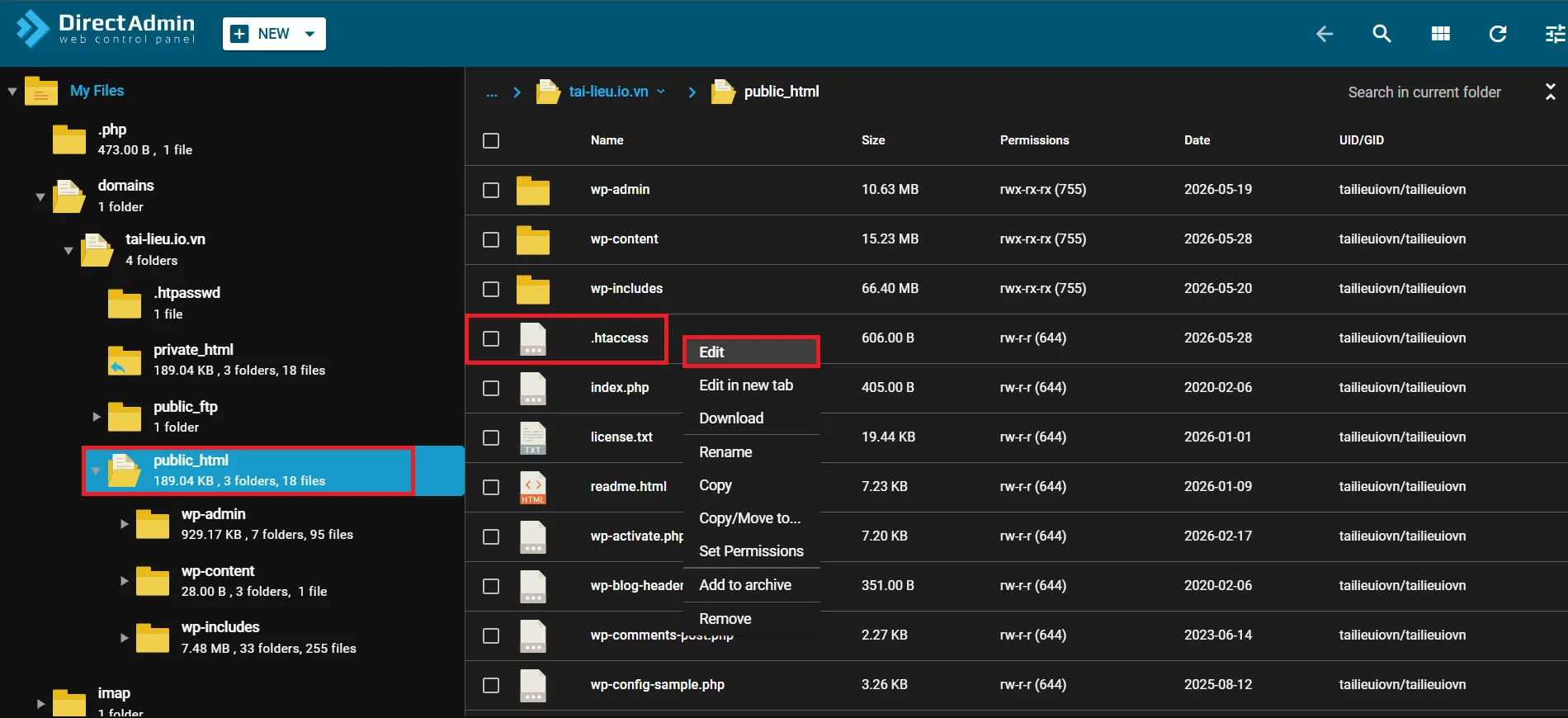Select Download in context menu
This screenshot has height=718, width=1568.
(x=751, y=418)
